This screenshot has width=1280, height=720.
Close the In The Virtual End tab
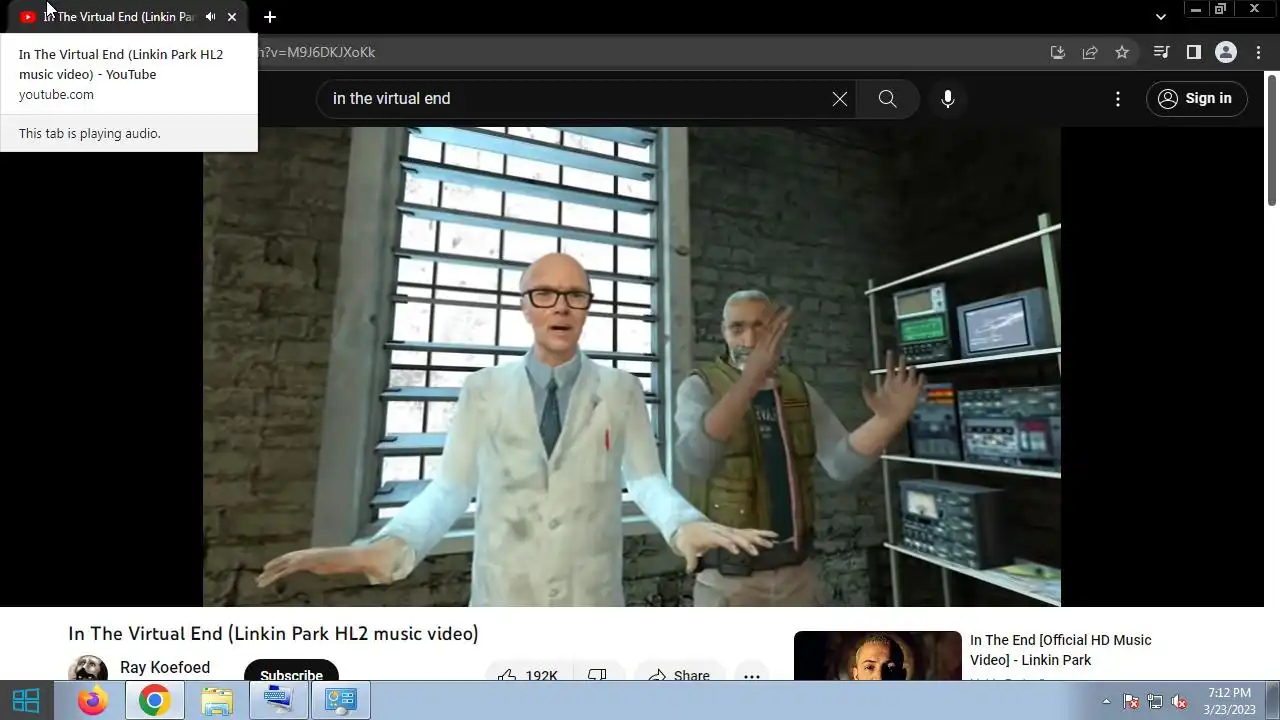(232, 17)
